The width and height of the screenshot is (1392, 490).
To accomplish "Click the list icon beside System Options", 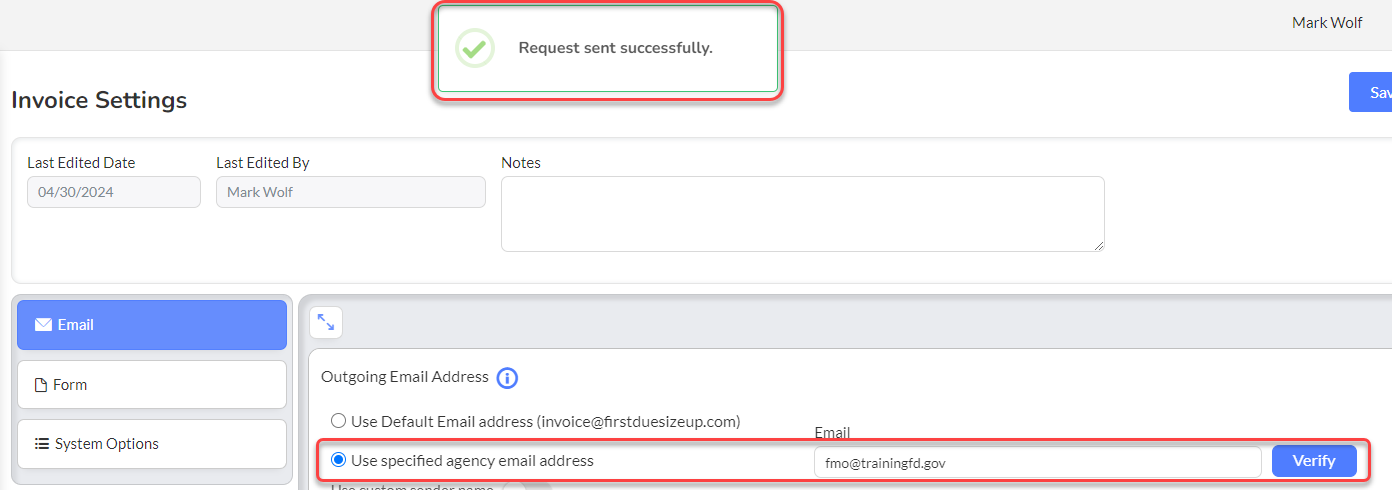I will click(x=42, y=444).
